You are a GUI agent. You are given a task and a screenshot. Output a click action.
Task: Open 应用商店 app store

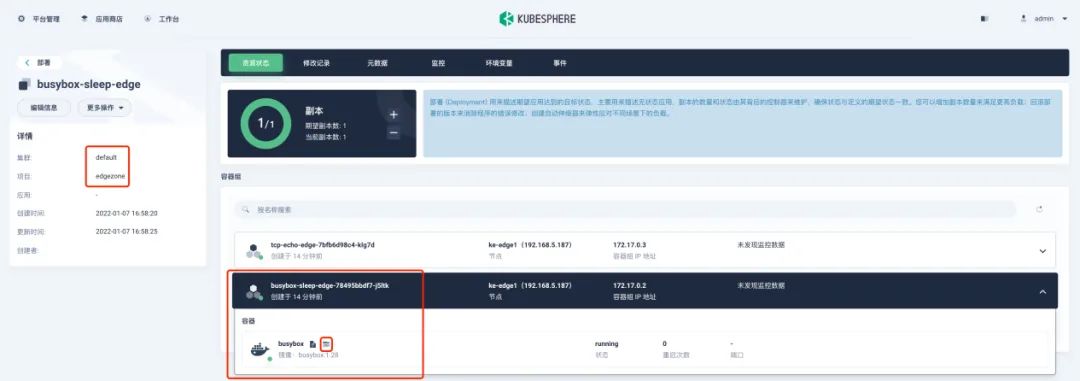[102, 19]
